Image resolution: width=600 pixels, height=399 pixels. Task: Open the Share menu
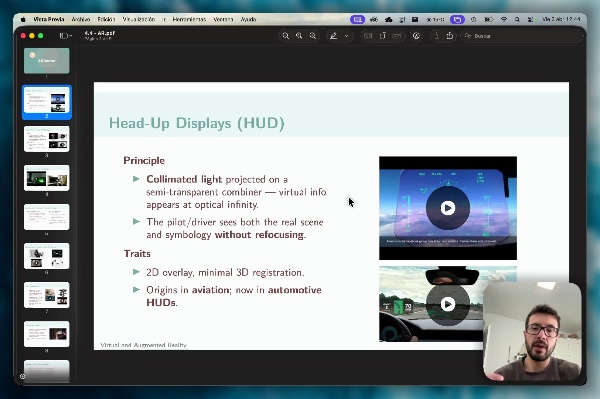pos(450,36)
